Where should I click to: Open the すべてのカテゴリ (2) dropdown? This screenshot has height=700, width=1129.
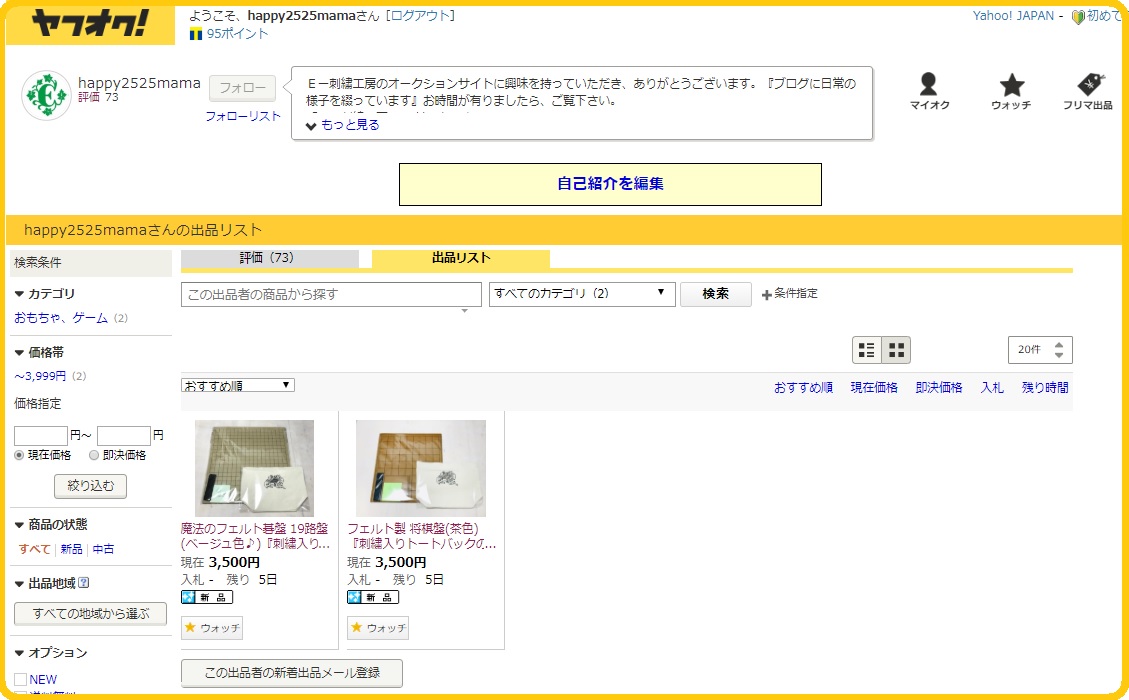582,294
